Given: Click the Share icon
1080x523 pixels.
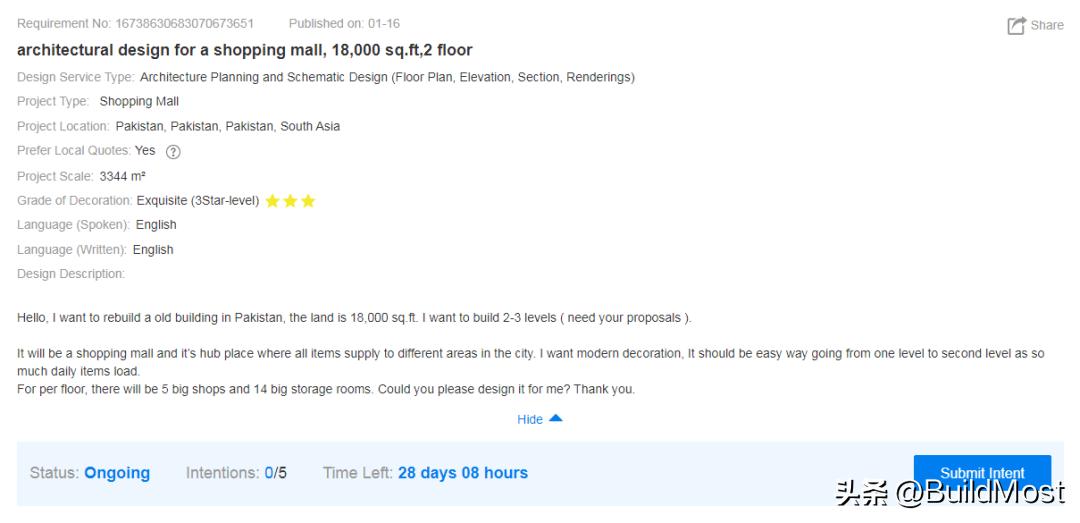Looking at the screenshot, I should tap(1016, 26).
